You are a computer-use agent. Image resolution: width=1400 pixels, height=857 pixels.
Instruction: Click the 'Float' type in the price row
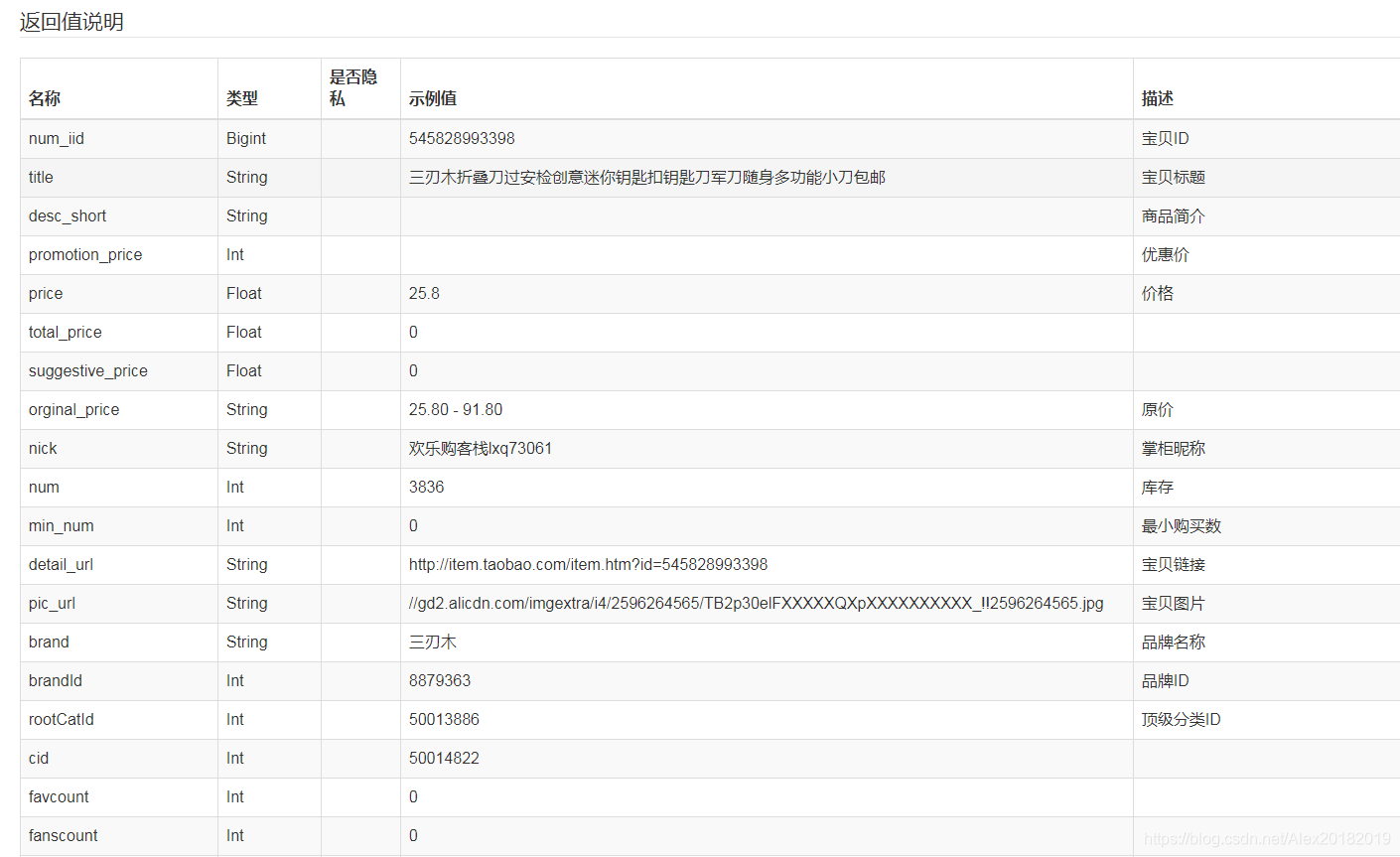[244, 293]
